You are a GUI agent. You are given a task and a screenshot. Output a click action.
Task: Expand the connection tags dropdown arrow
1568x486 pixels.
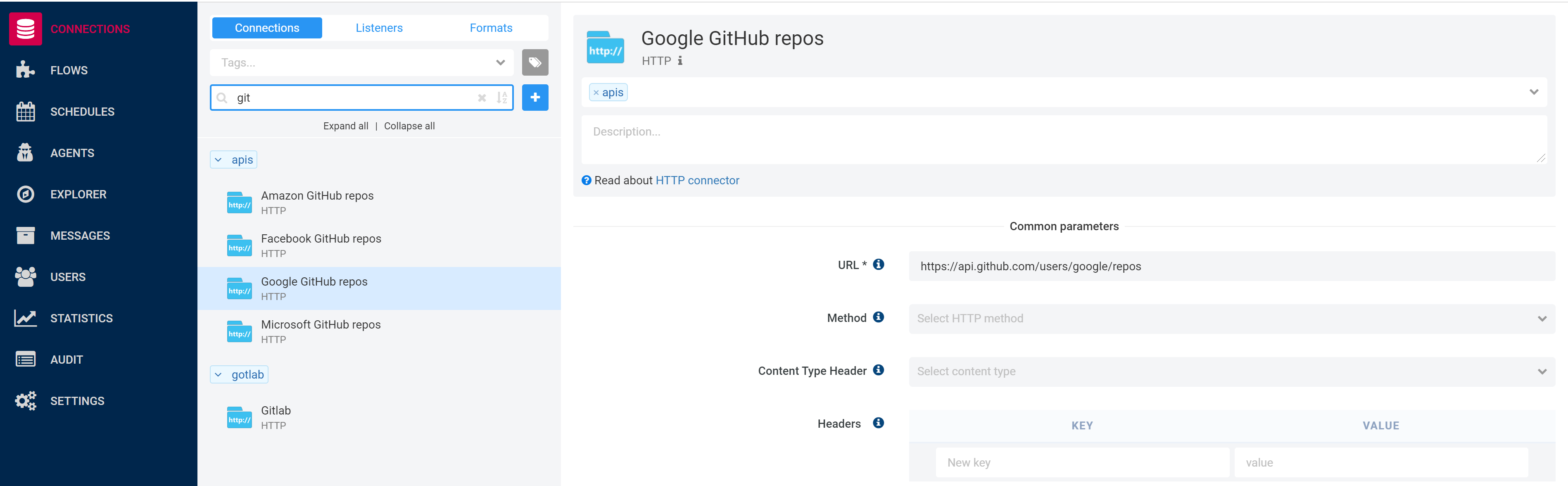(x=1533, y=92)
